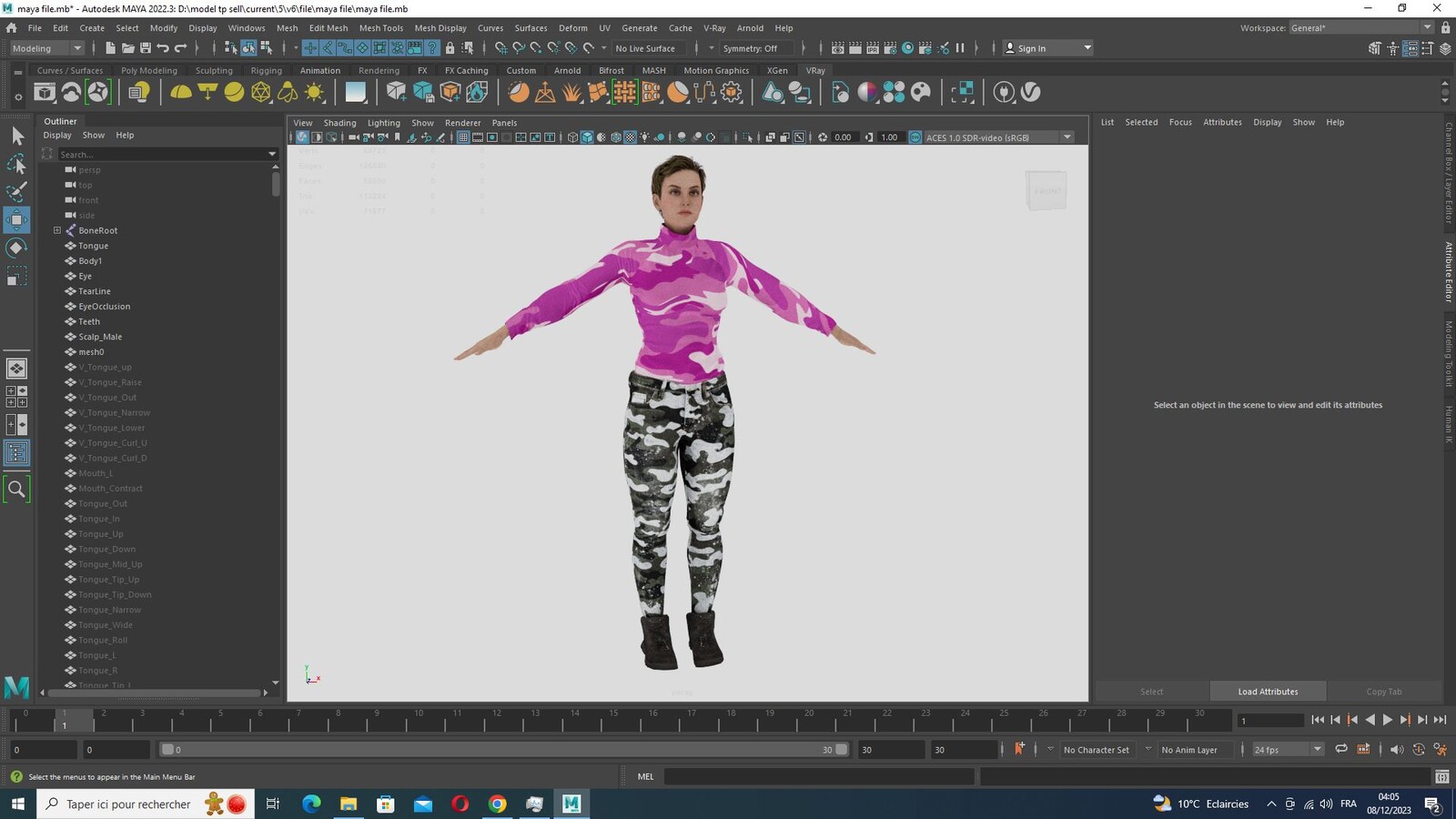1456x819 pixels.
Task: Click the New Scene icon
Action: (110, 48)
